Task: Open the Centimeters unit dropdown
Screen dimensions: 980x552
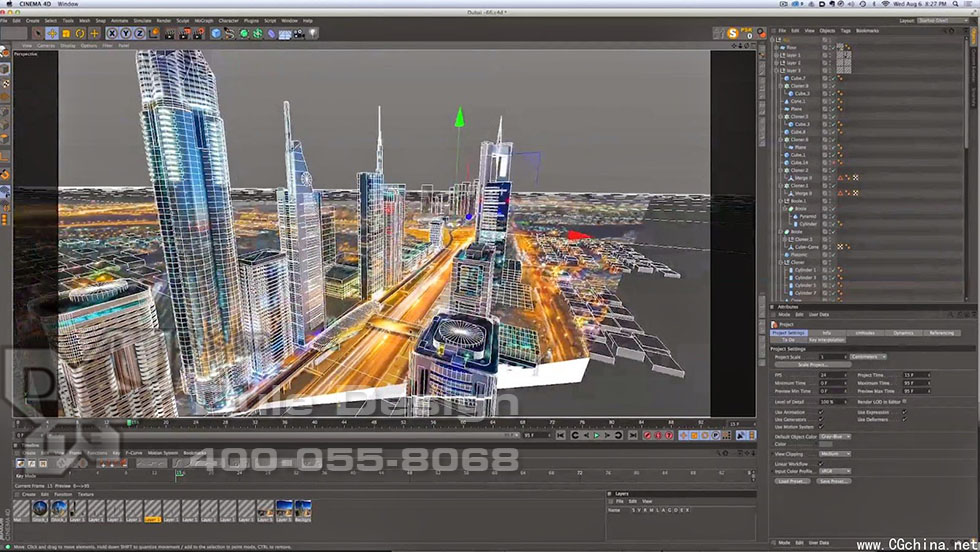Action: tap(868, 356)
